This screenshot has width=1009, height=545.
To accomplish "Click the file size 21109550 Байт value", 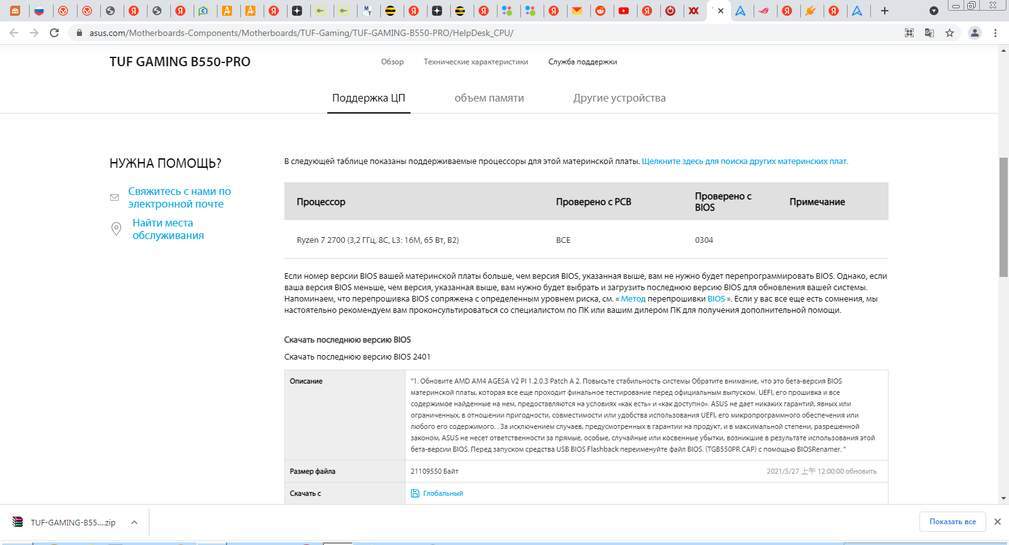I will (x=434, y=472).
